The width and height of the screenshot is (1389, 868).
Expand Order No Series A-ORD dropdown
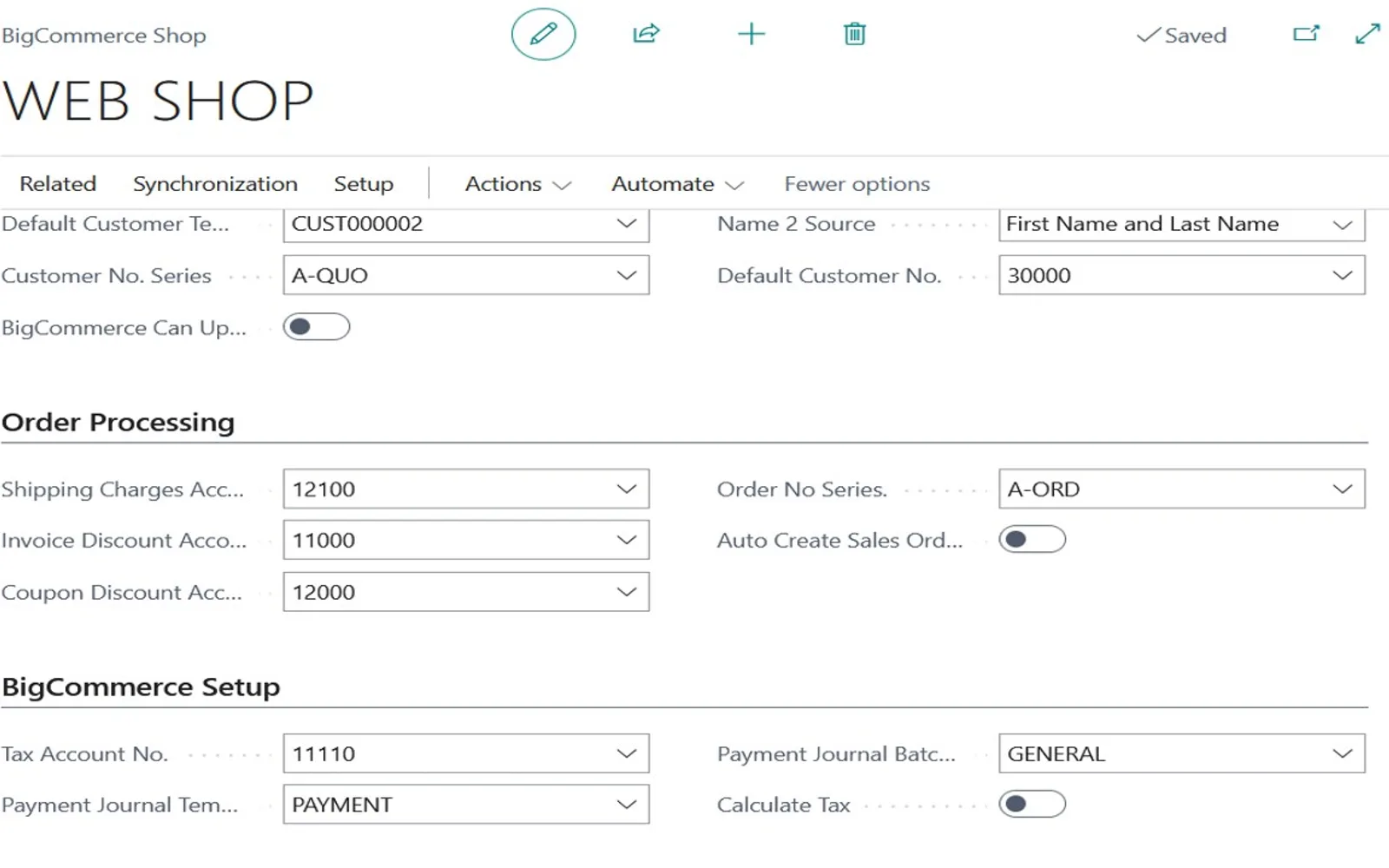(x=1343, y=489)
